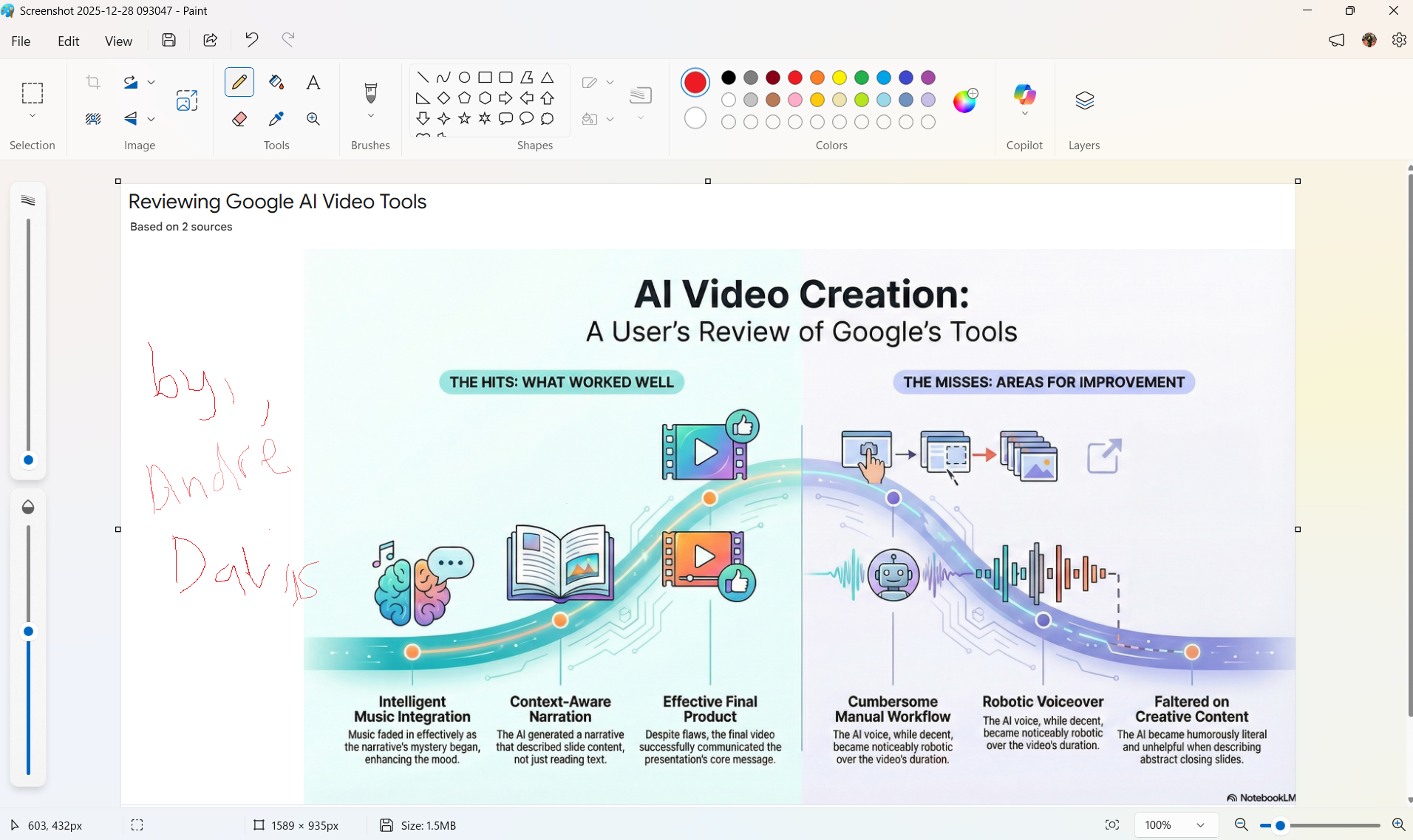Click the Size: 1.5MB status text

tap(429, 825)
